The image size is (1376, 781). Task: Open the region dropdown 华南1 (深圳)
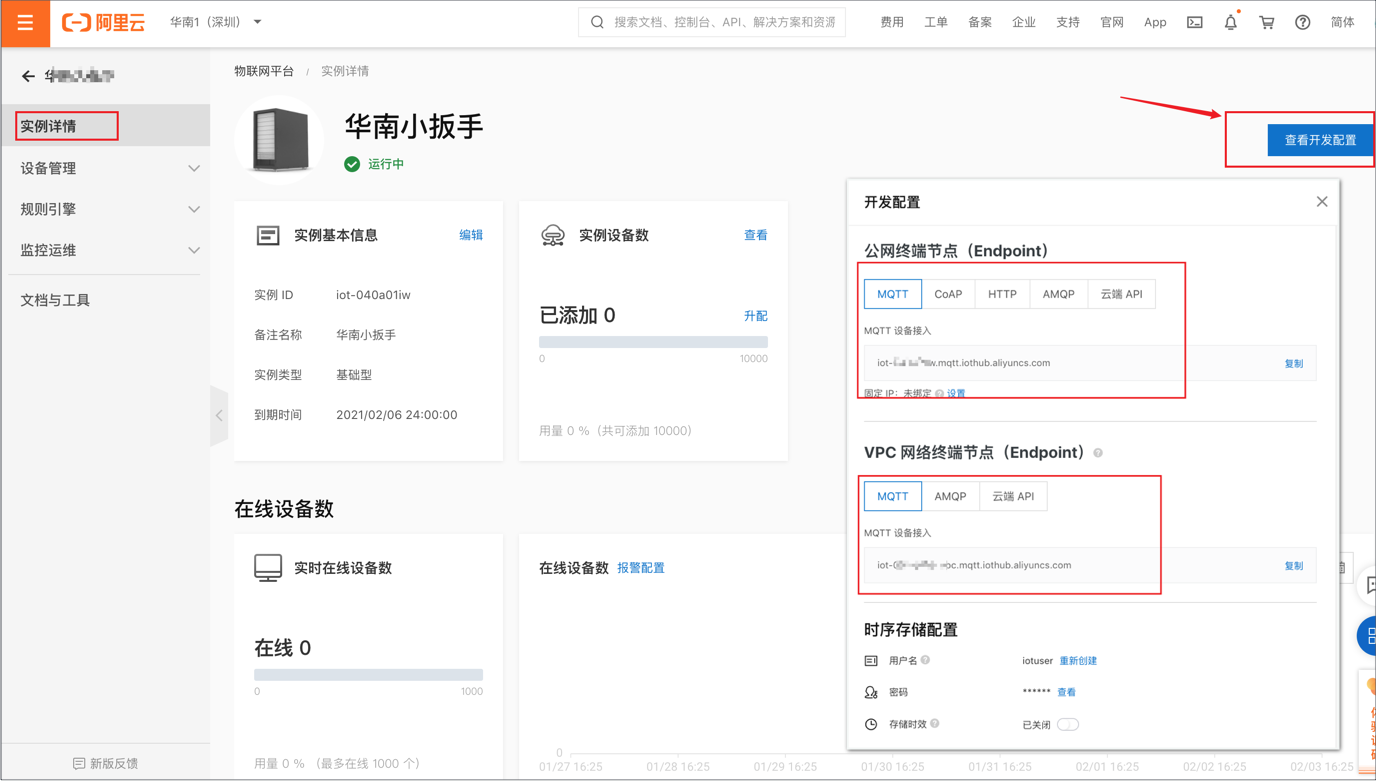point(215,22)
